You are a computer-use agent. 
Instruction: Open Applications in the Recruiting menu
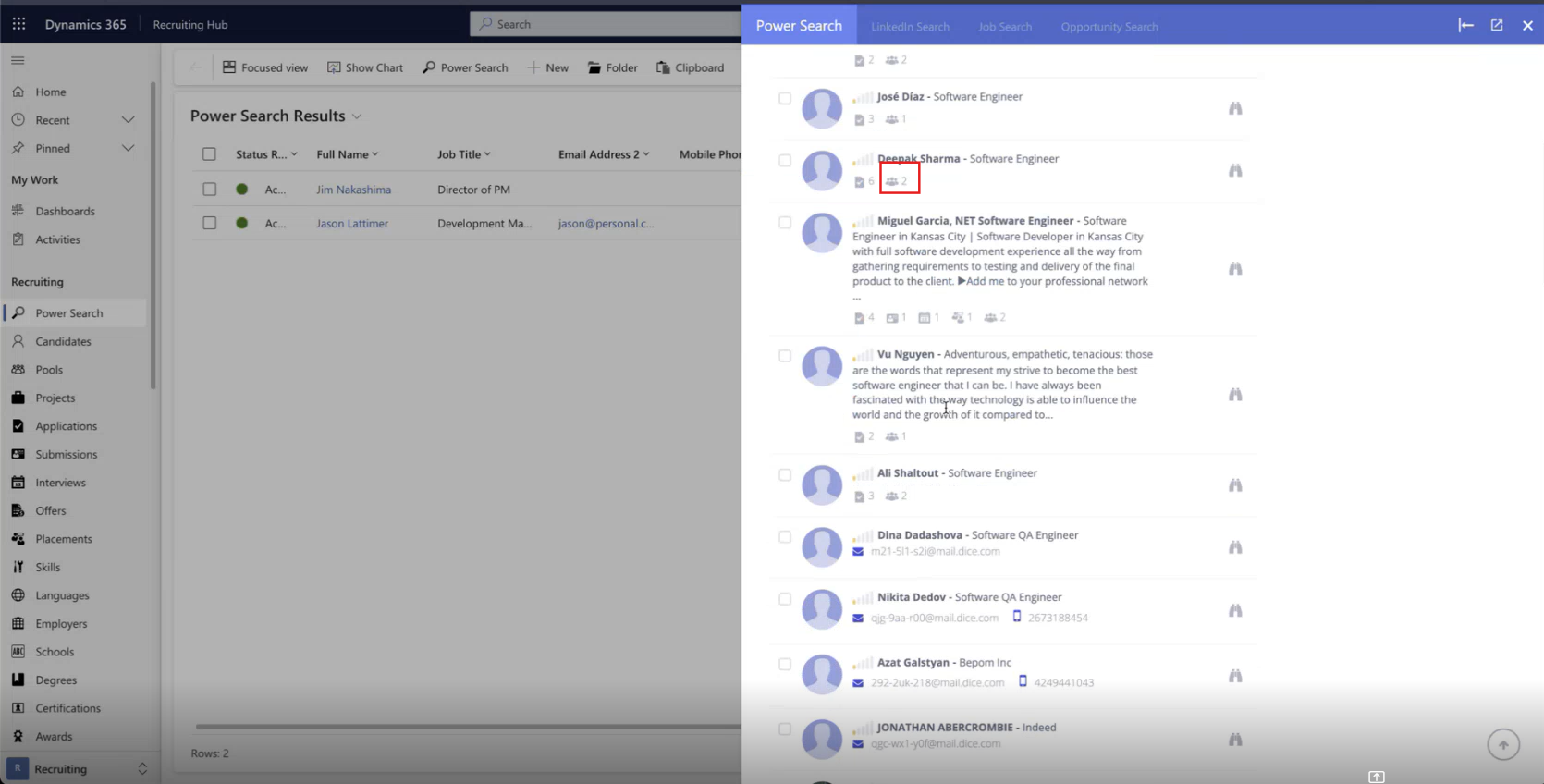(x=66, y=426)
